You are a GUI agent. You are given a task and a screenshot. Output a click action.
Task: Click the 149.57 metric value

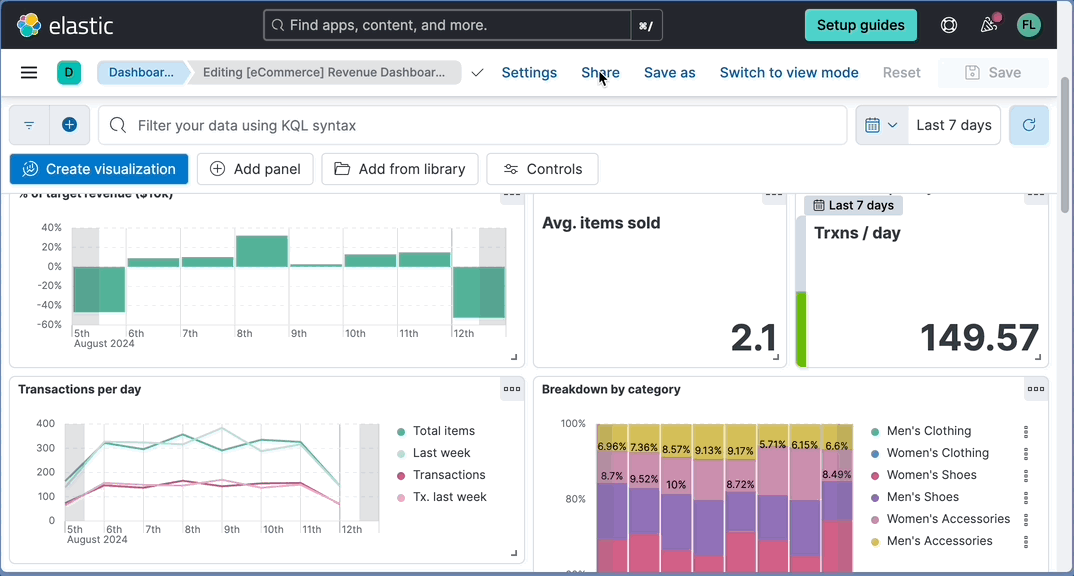(979, 338)
